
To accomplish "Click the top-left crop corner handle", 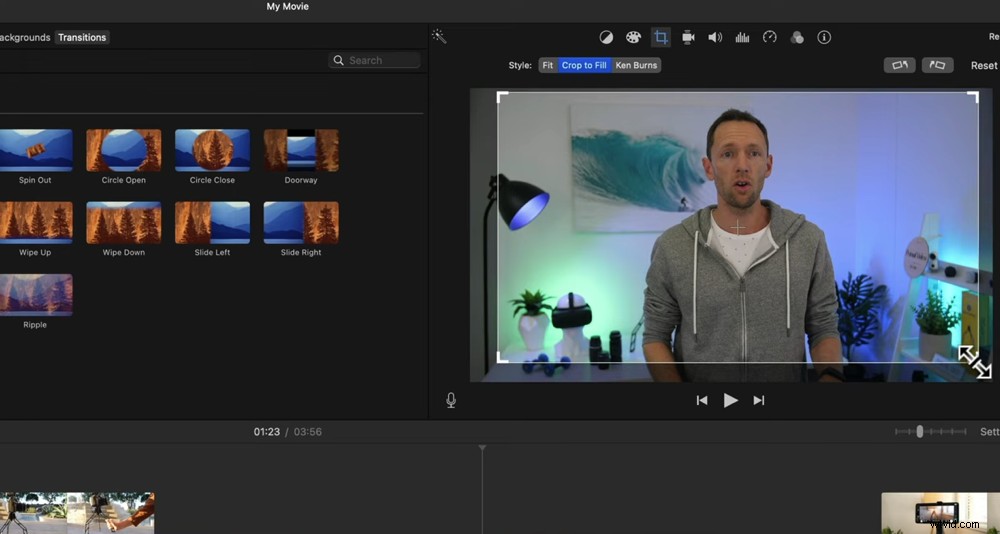I will (502, 96).
